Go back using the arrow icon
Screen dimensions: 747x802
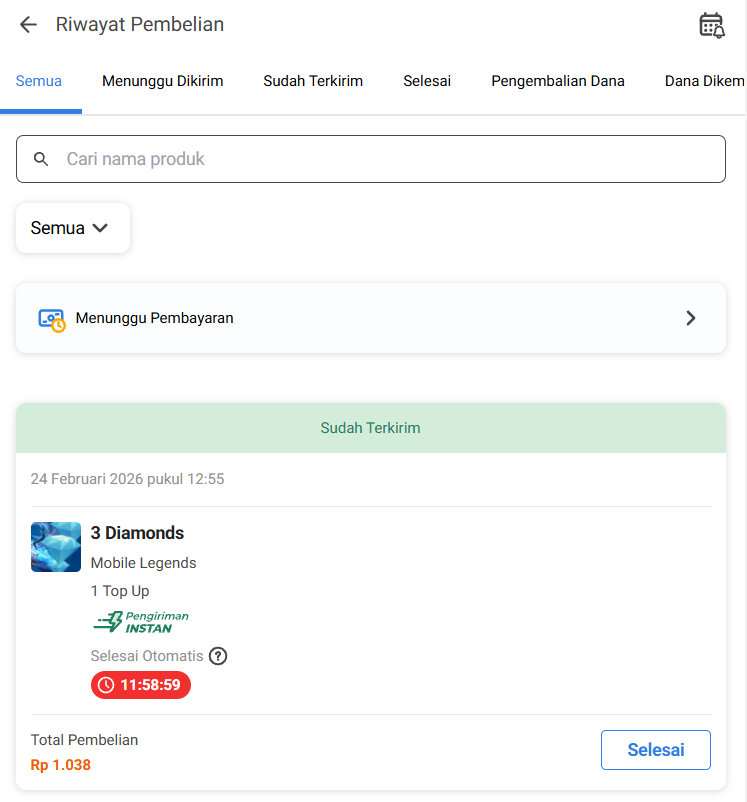(x=28, y=25)
